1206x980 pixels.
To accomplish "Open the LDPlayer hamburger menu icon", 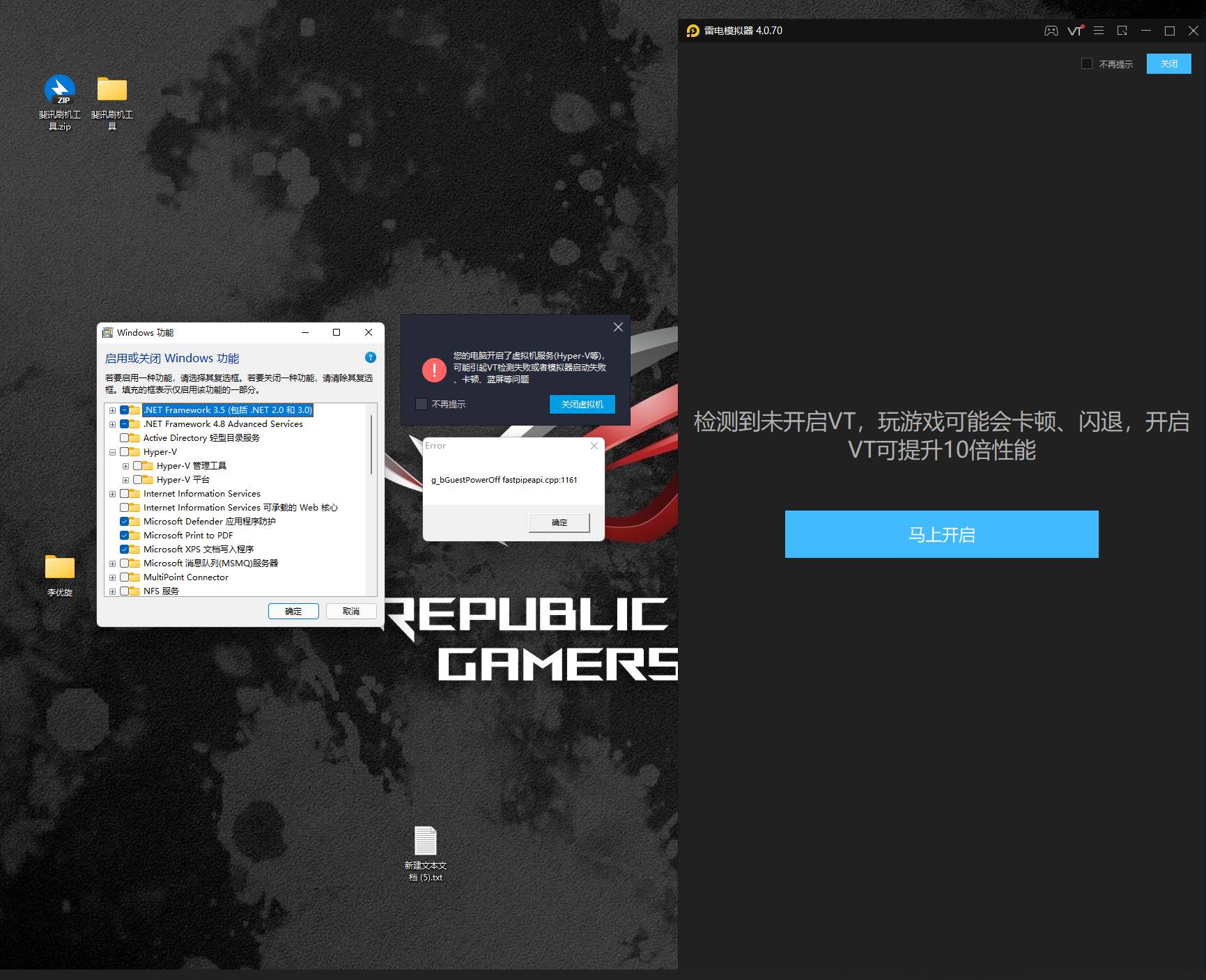I will pyautogui.click(x=1099, y=31).
